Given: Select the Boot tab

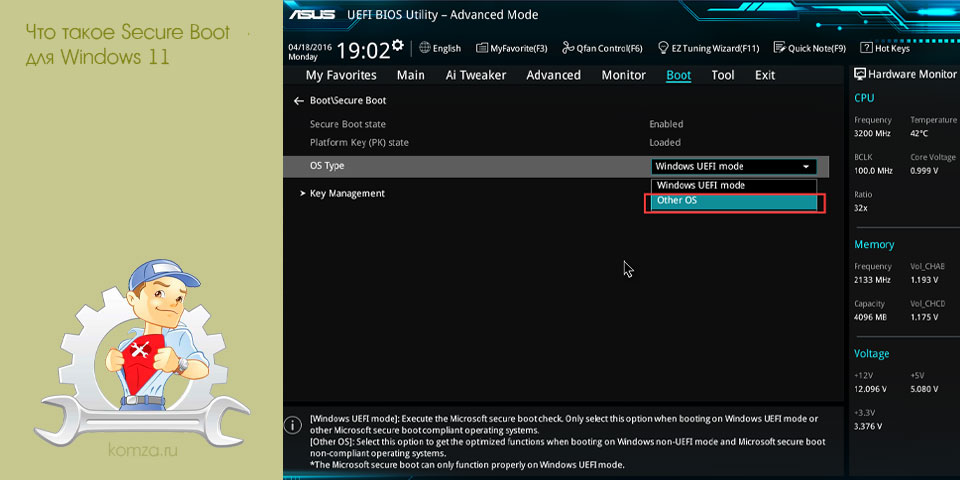Looking at the screenshot, I should pyautogui.click(x=678, y=75).
